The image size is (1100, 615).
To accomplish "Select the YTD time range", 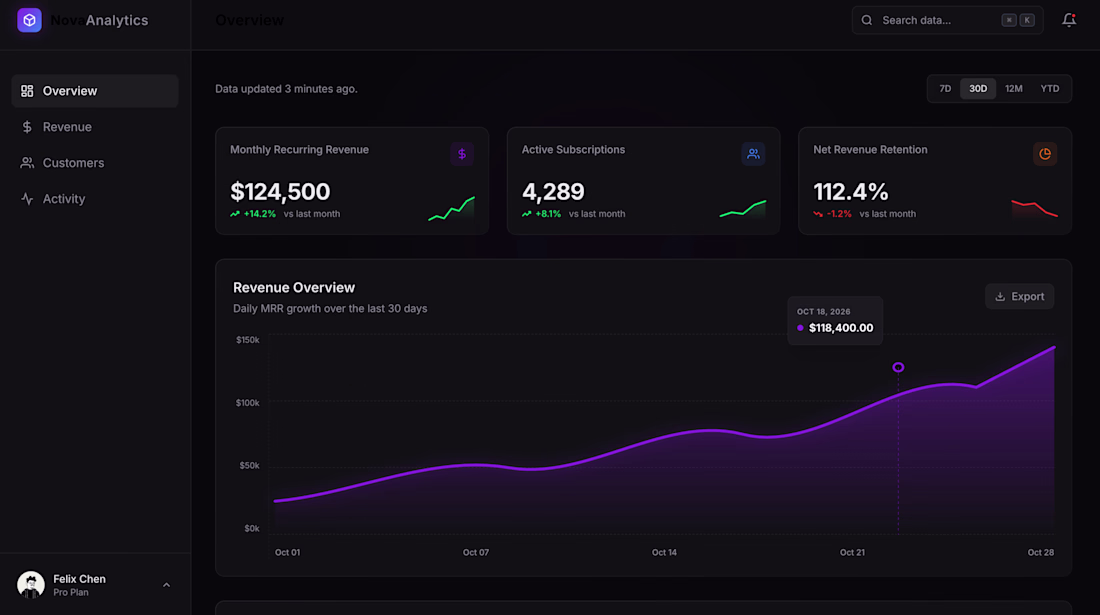I will pyautogui.click(x=1049, y=89).
